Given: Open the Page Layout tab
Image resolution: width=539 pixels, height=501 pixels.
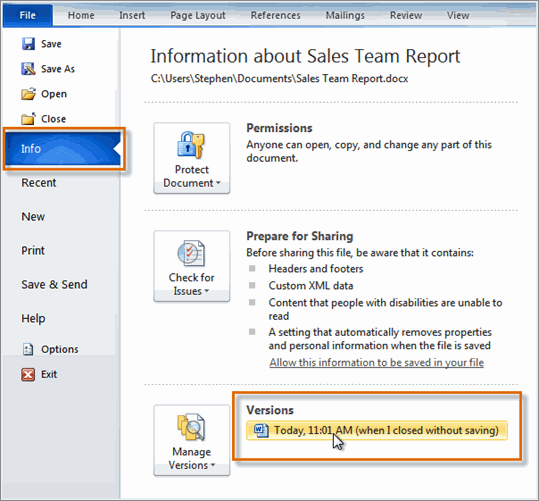Looking at the screenshot, I should [198, 15].
